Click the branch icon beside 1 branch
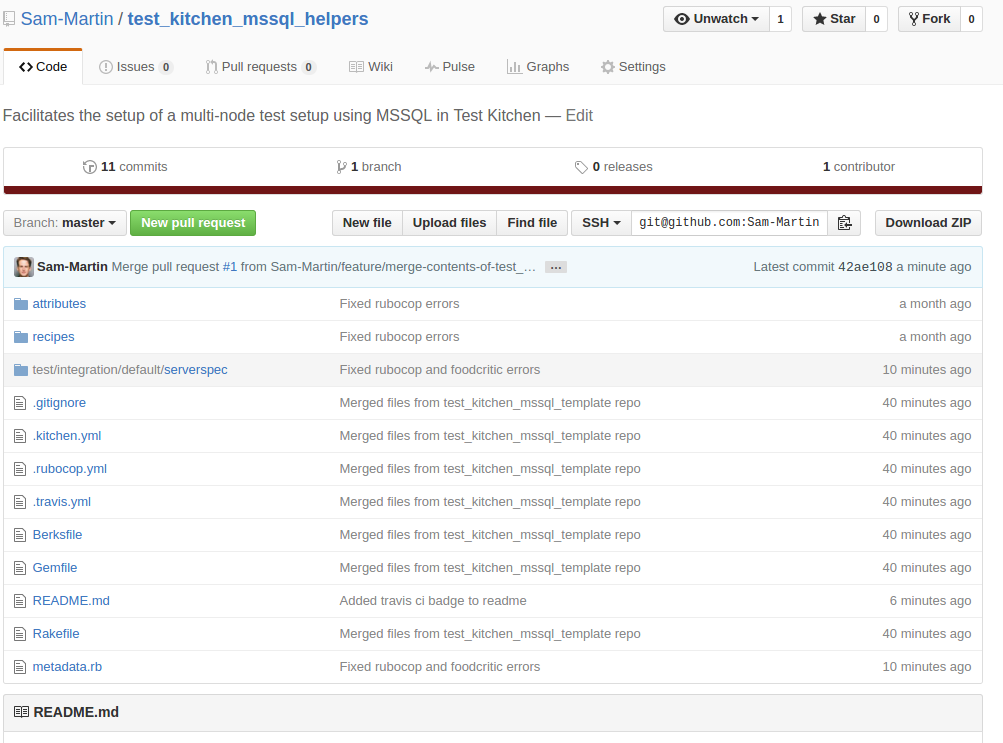Viewport: 1003px width, 743px height. 342,167
